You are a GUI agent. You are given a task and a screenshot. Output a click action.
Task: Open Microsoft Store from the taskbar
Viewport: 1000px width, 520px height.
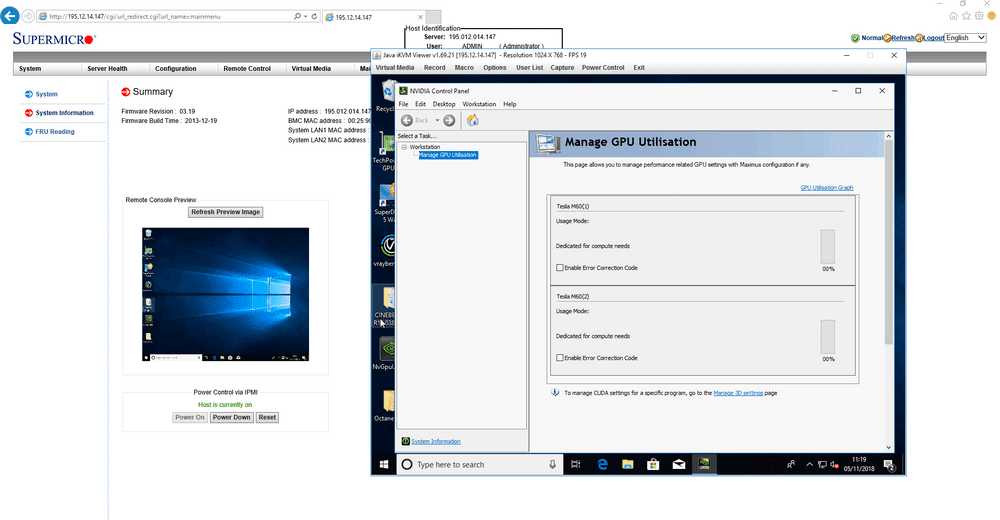tap(653, 464)
